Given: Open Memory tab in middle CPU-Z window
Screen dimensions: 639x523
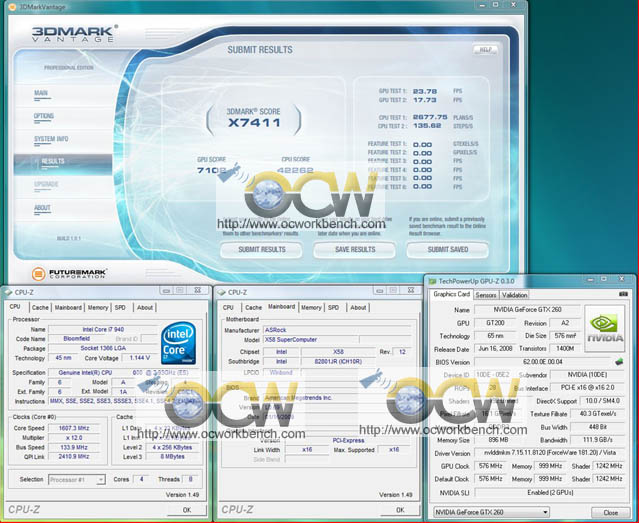Looking at the screenshot, I should 311,307.
